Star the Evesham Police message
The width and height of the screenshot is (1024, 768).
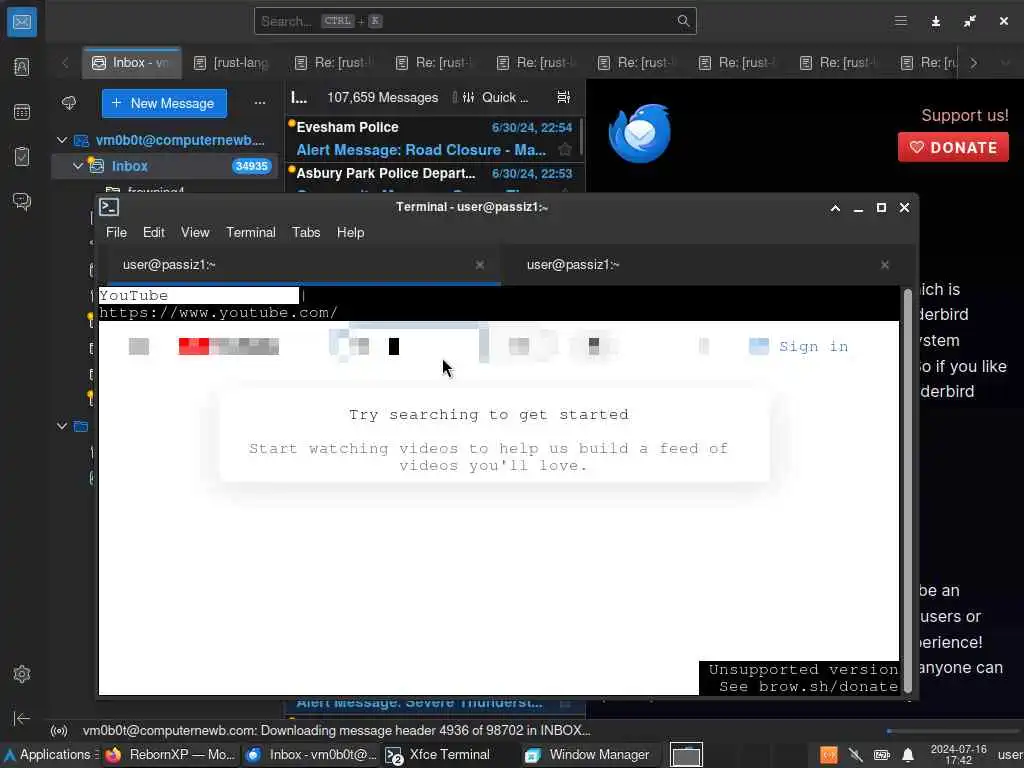pyautogui.click(x=565, y=150)
